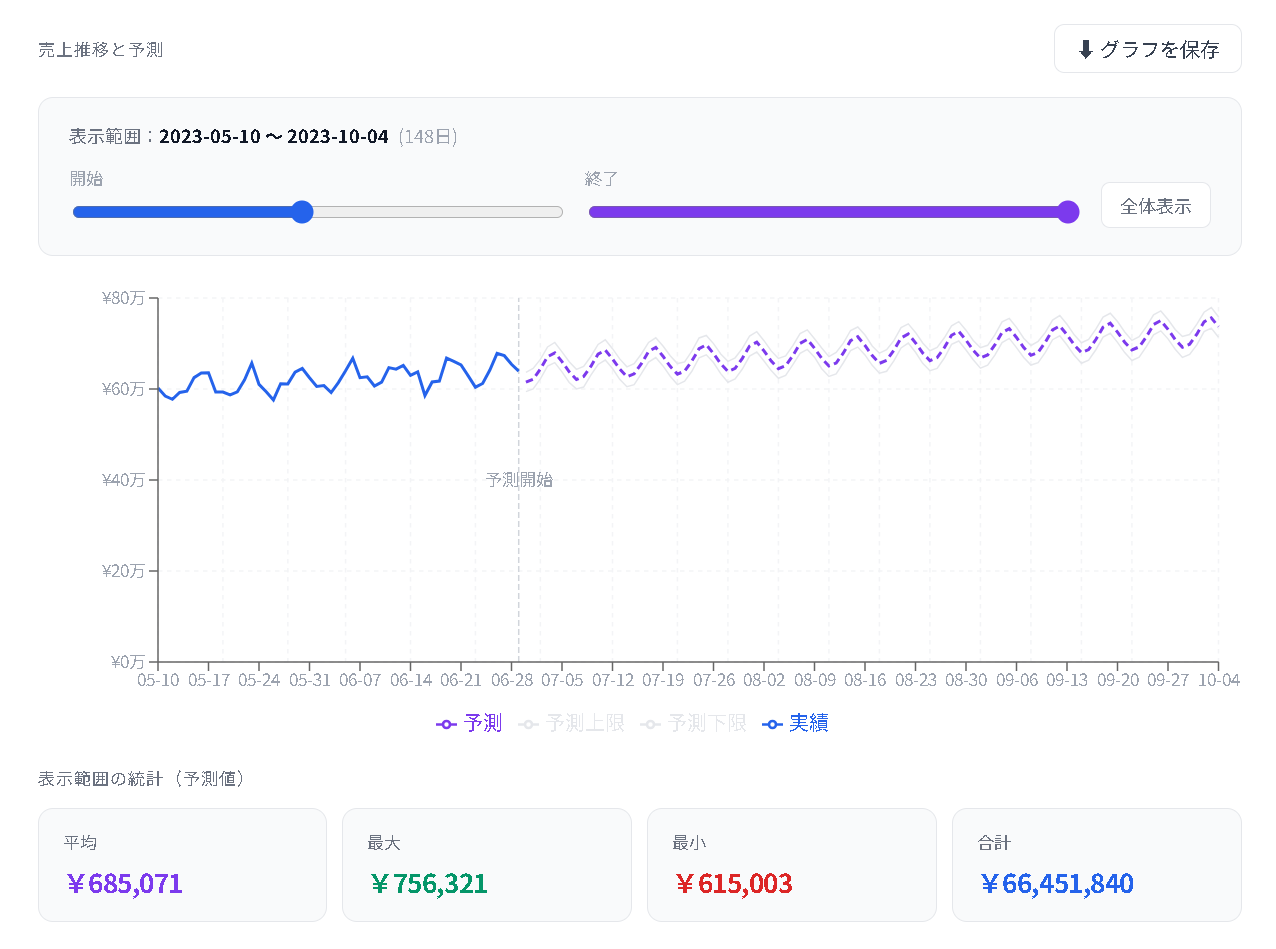Click the 最小 ¥615,003 card
This screenshot has width=1276, height=949.
click(792, 865)
